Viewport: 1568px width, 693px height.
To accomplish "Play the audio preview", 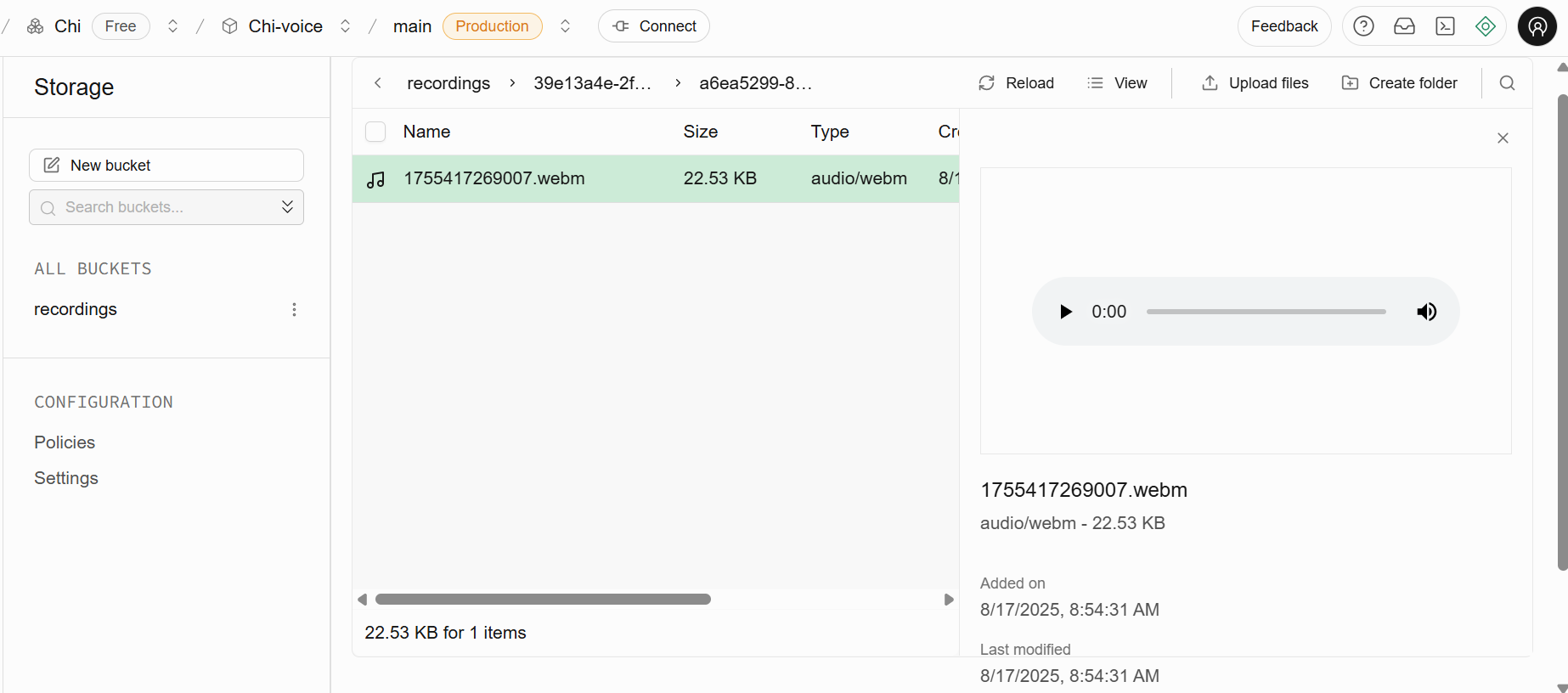I will click(1065, 312).
